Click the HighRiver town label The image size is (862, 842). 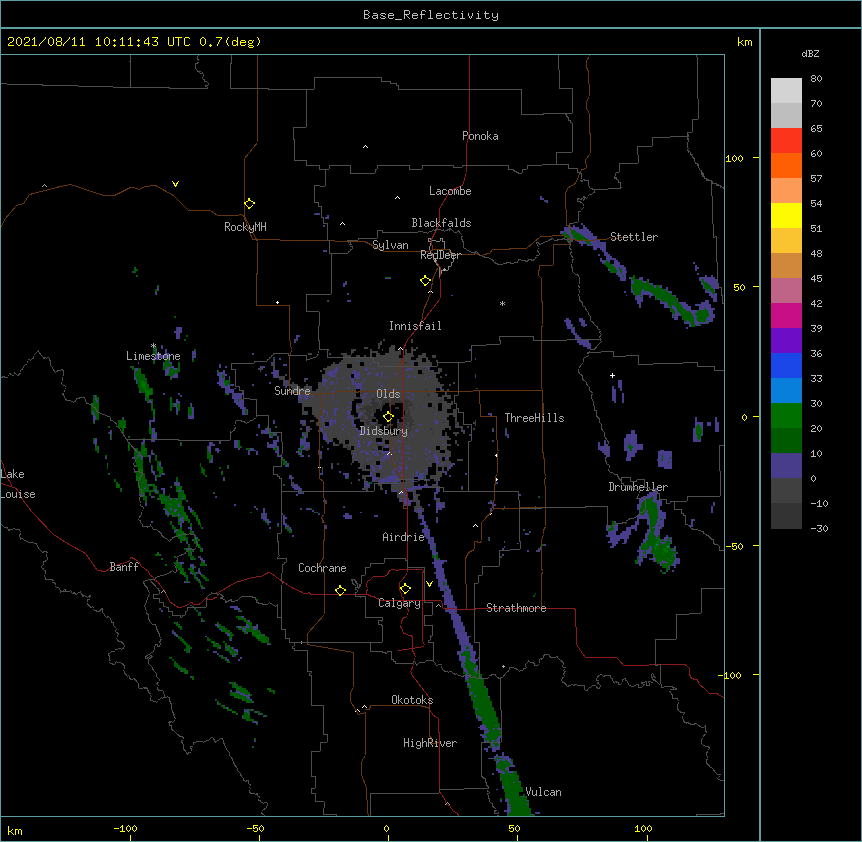click(x=430, y=743)
